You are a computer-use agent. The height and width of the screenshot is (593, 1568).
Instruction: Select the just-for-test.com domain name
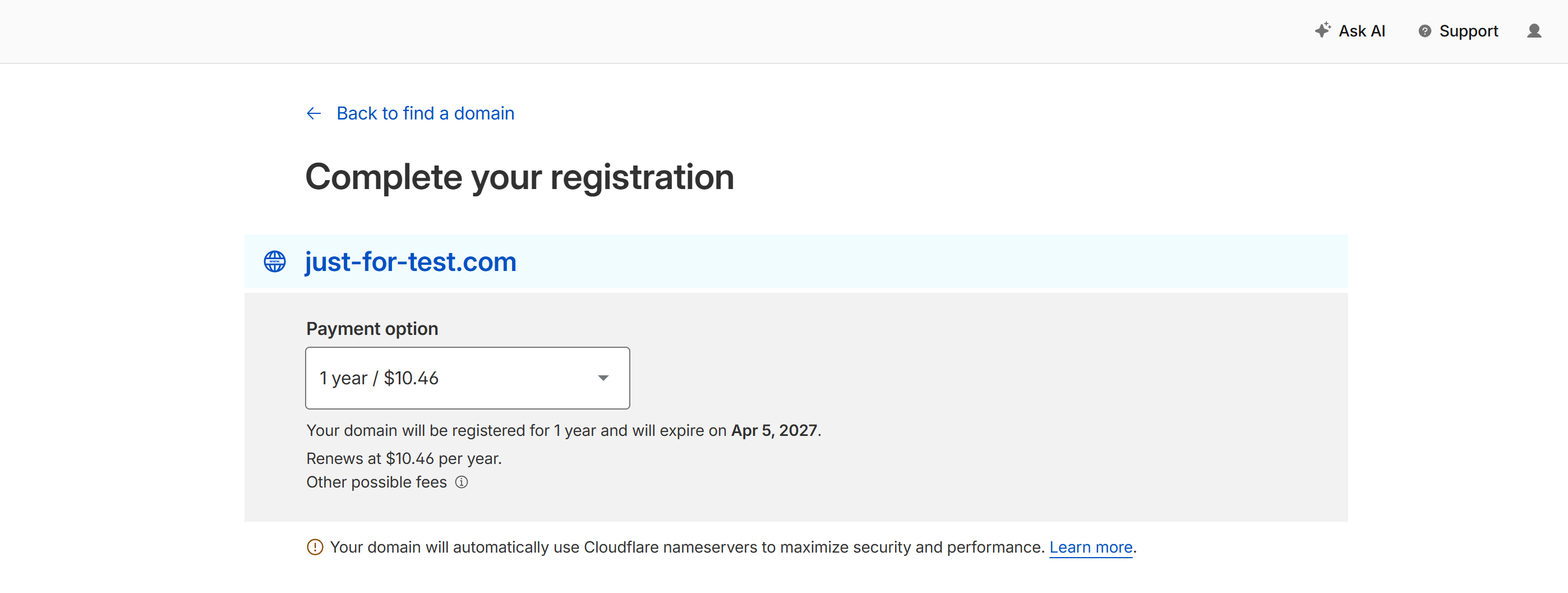[x=411, y=262]
